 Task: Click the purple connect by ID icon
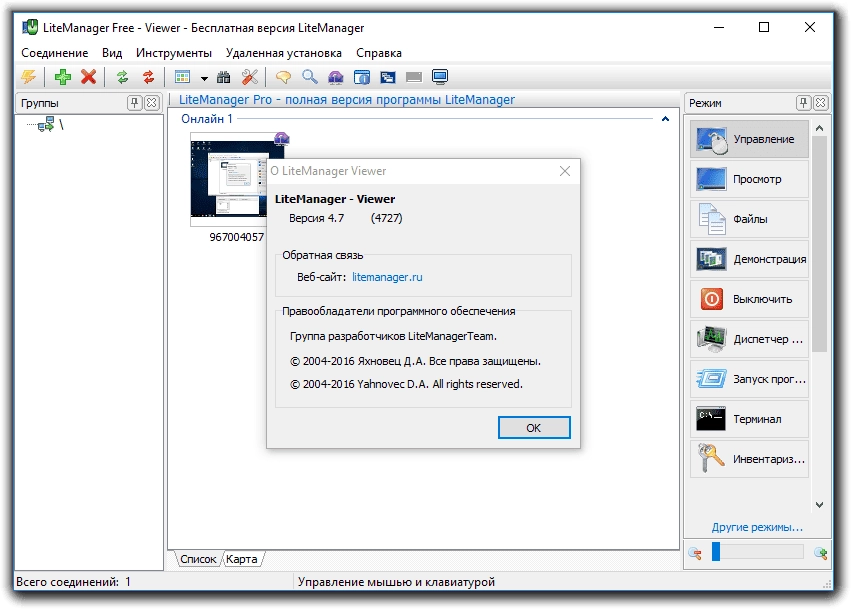[336, 77]
